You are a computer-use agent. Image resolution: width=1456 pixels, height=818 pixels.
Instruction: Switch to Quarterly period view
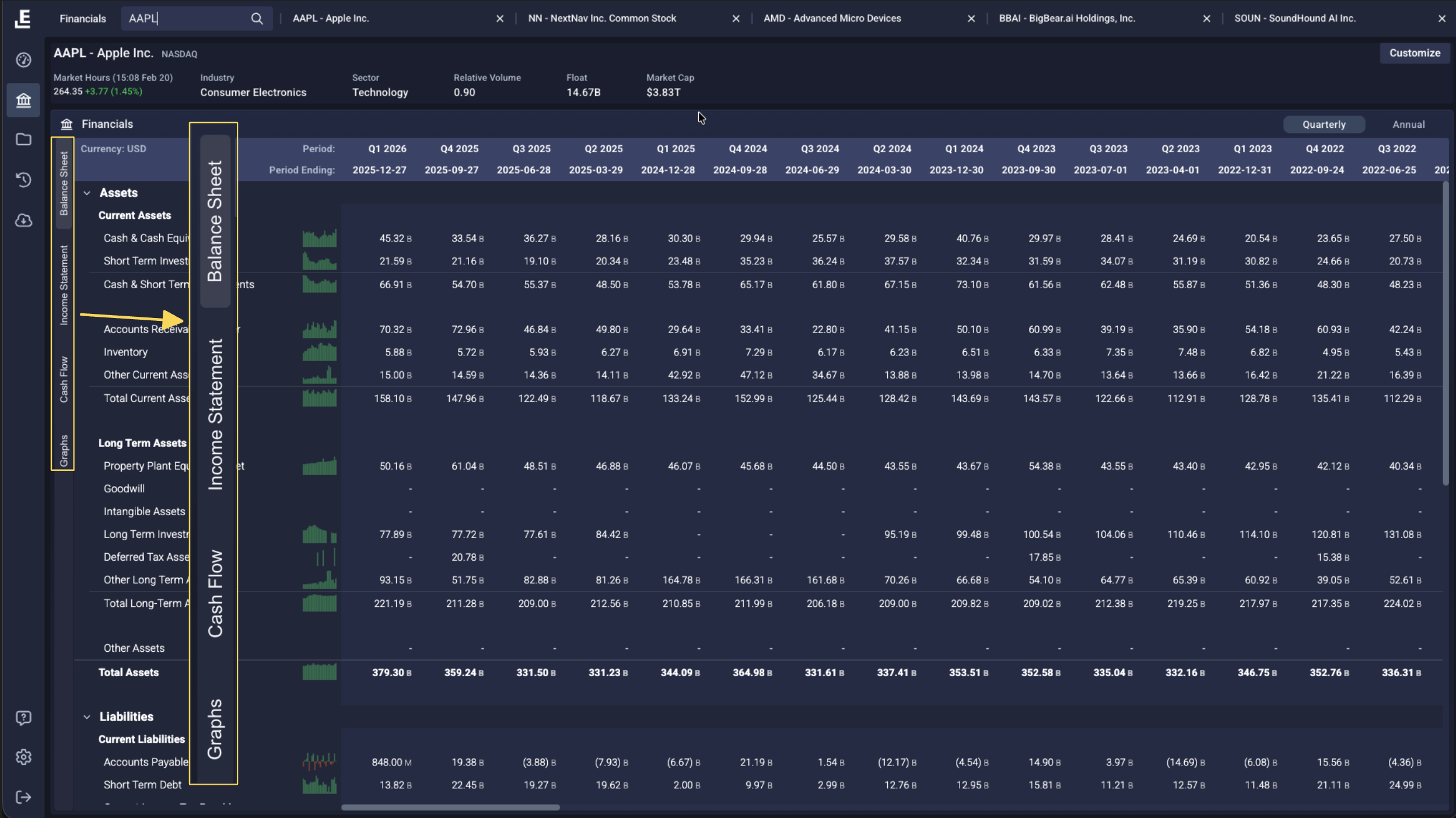click(1324, 124)
